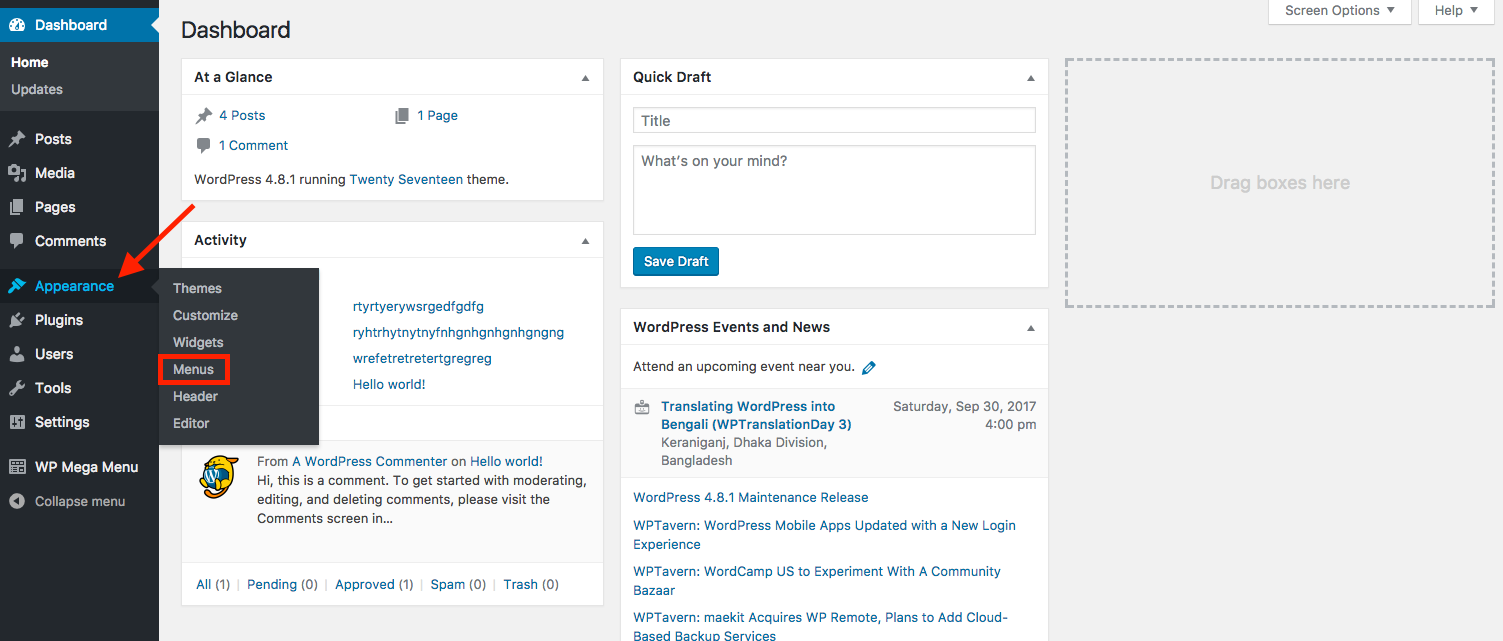Open Header in the Appearance submenu
This screenshot has height=641, width=1503.
195,396
